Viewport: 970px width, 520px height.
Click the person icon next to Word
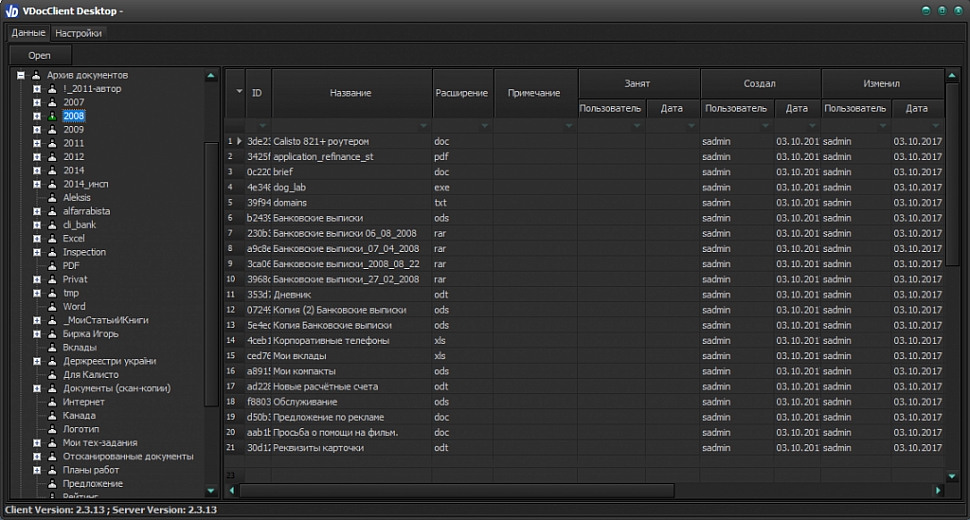point(53,307)
